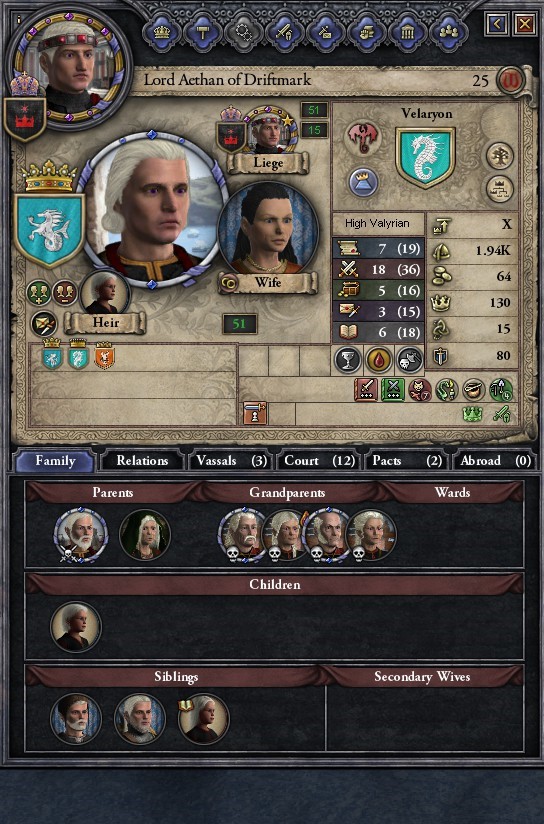The image size is (544, 824).
Task: Click the Velaryon seahorse dynasty shield
Action: pyautogui.click(x=425, y=158)
